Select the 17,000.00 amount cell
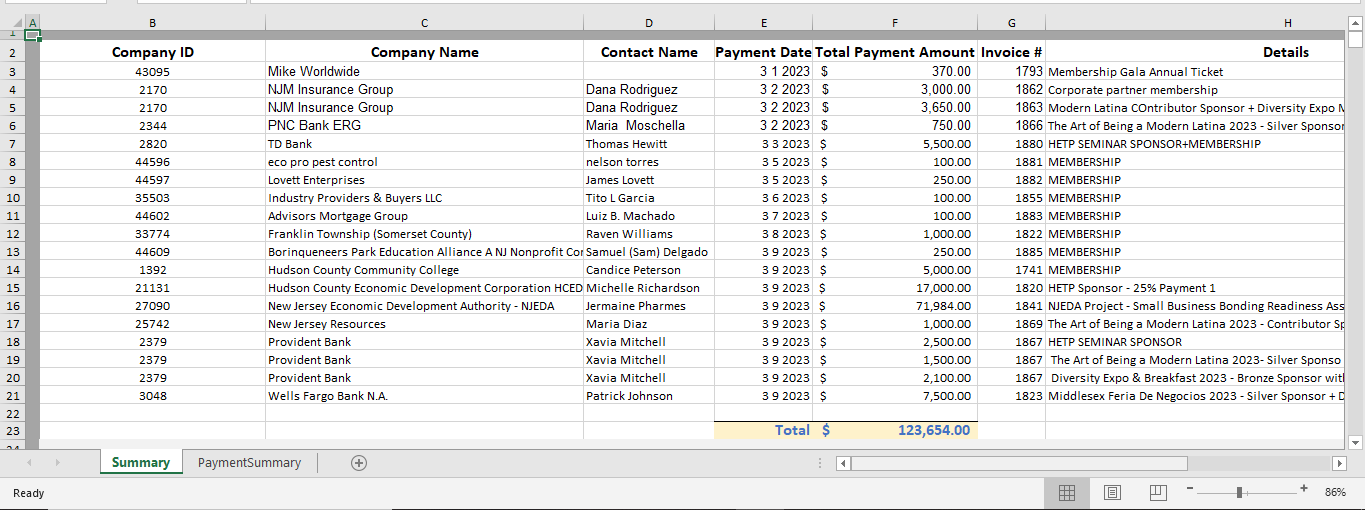The image size is (1365, 510). [x=895, y=288]
